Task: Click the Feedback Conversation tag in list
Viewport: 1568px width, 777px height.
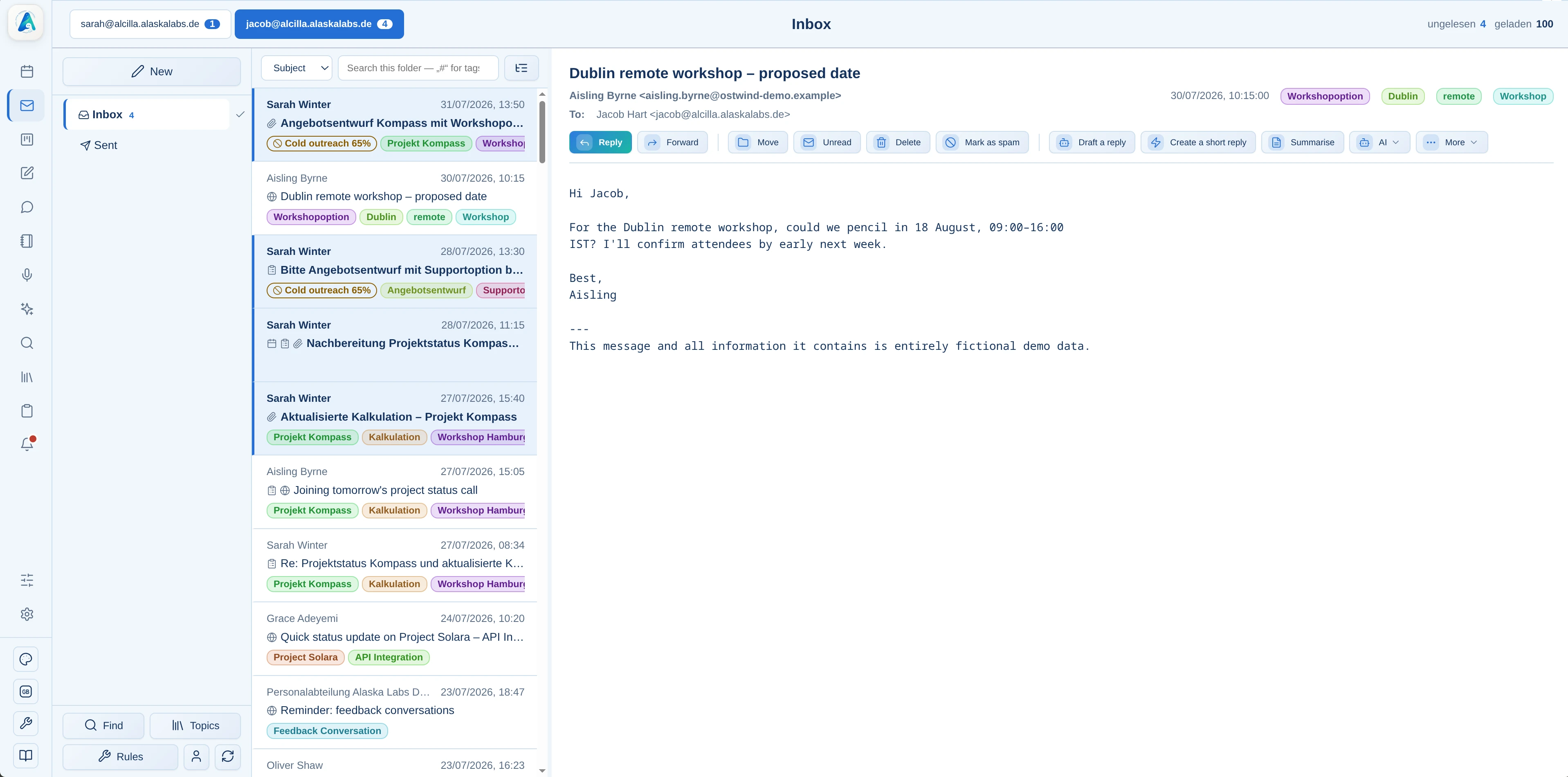Action: 327,731
